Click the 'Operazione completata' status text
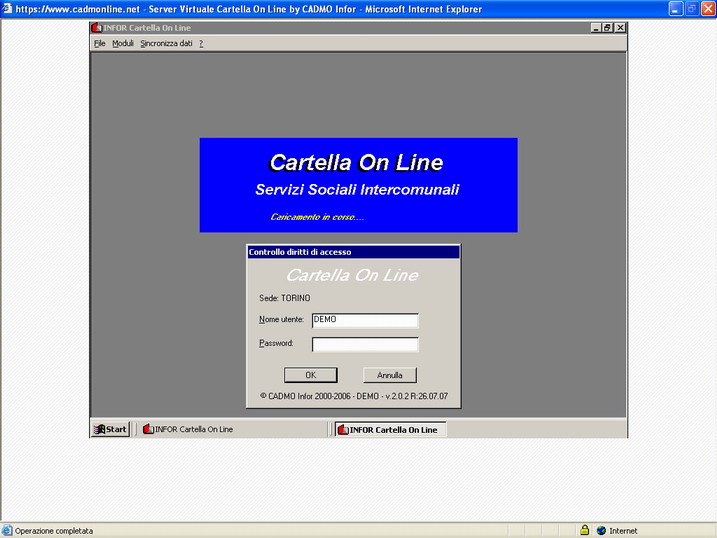This screenshot has height=538, width=717. click(x=54, y=531)
